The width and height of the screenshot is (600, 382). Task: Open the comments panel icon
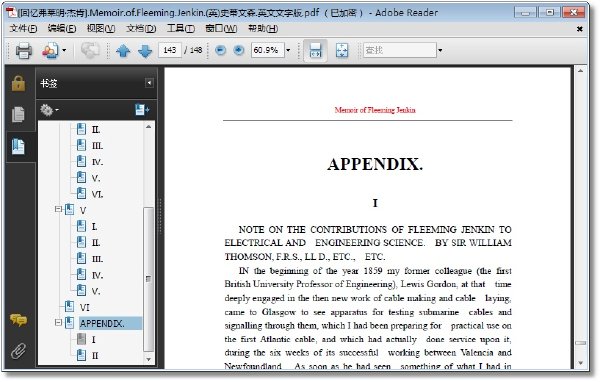coord(18,320)
